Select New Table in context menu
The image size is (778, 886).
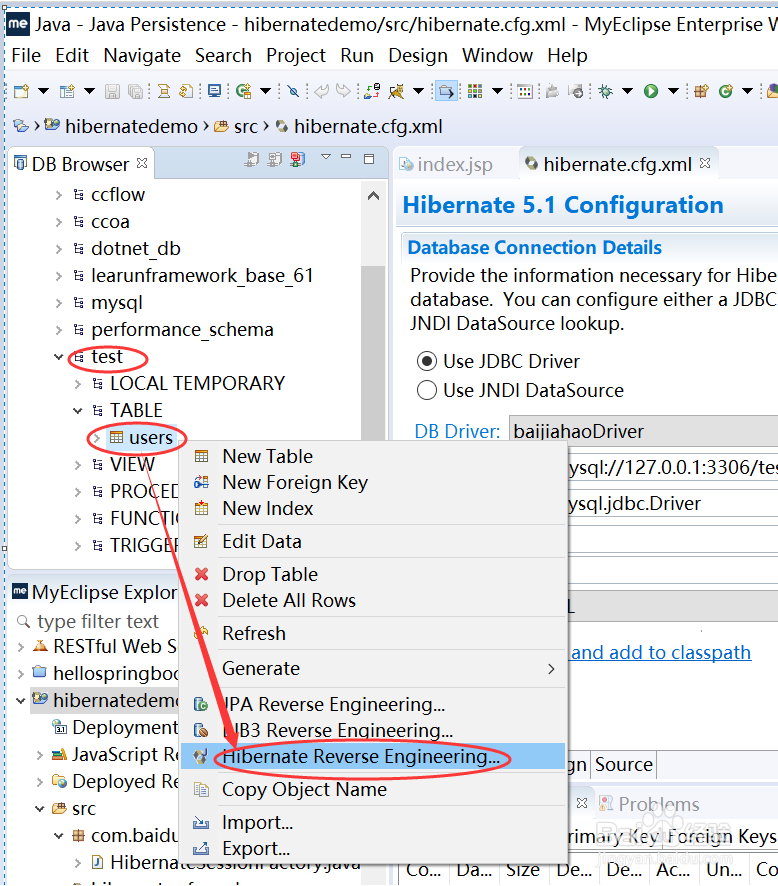click(x=373, y=456)
